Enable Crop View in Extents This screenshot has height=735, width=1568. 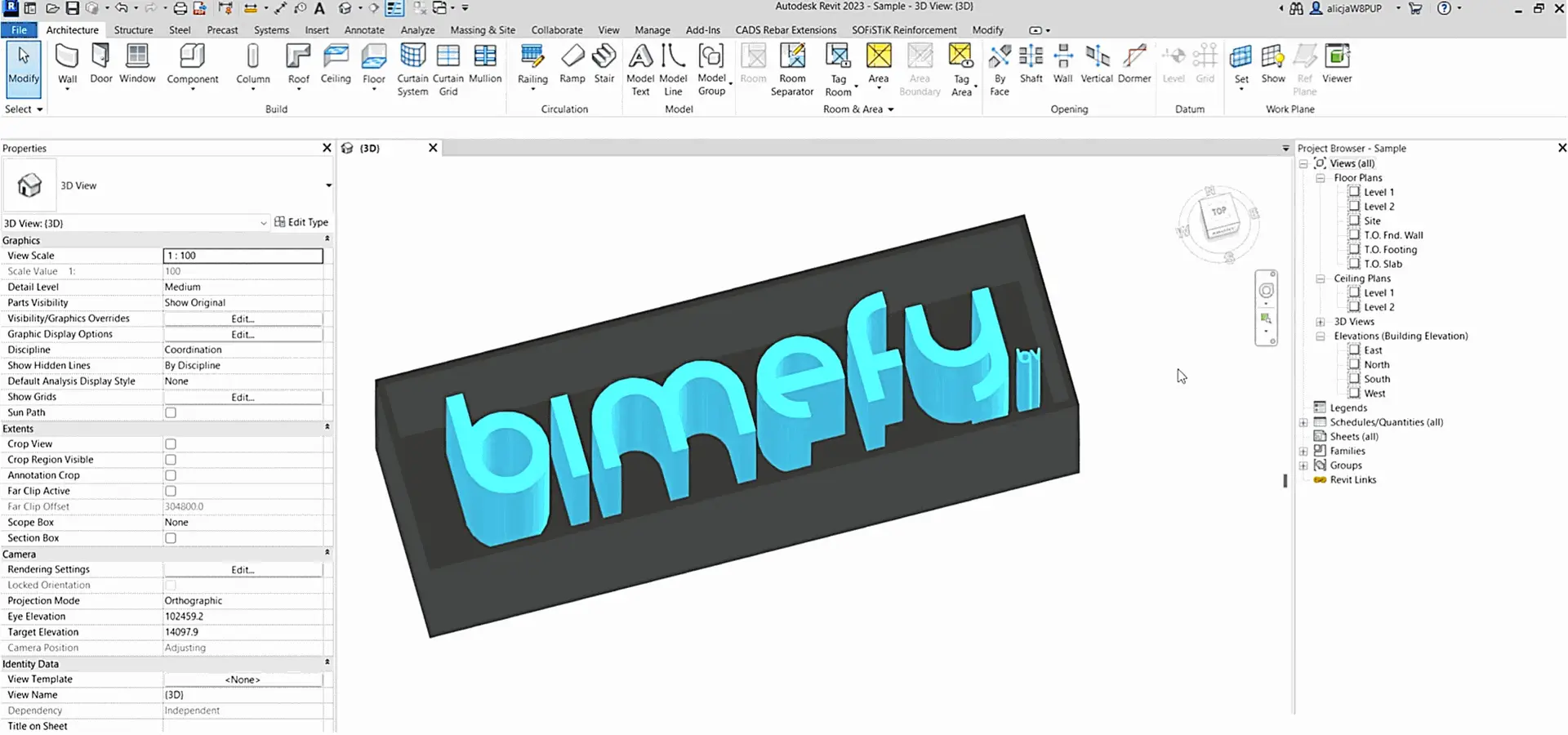(170, 443)
